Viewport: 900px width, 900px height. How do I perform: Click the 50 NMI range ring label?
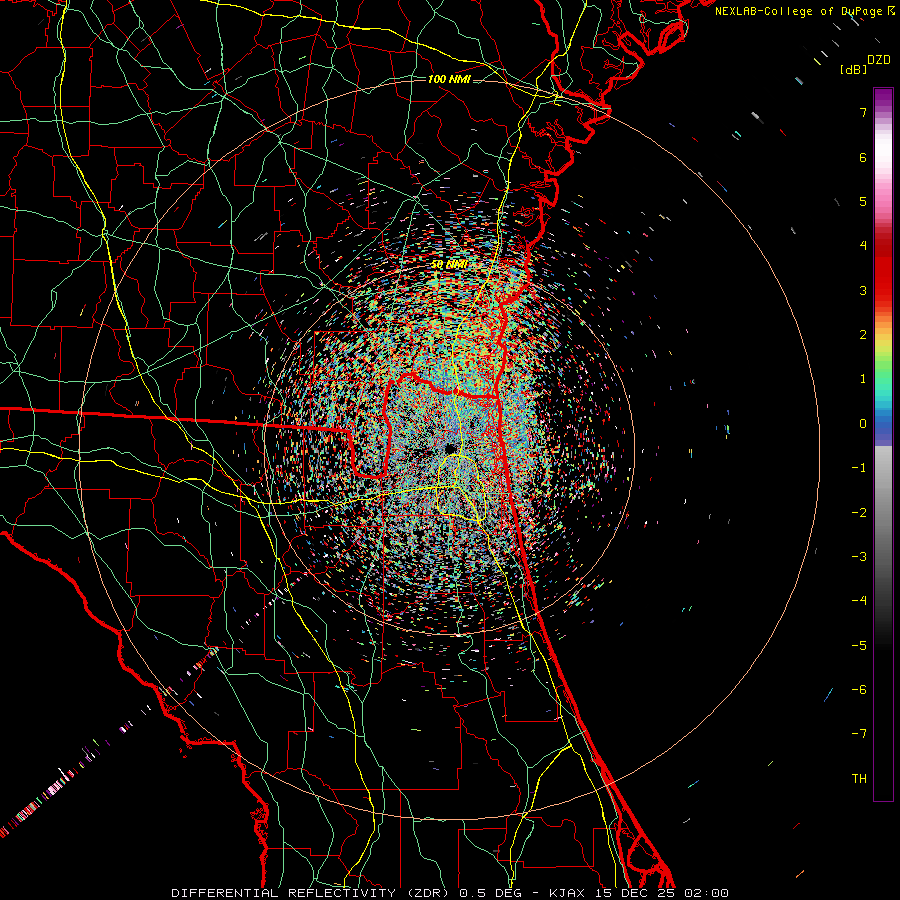point(449,265)
